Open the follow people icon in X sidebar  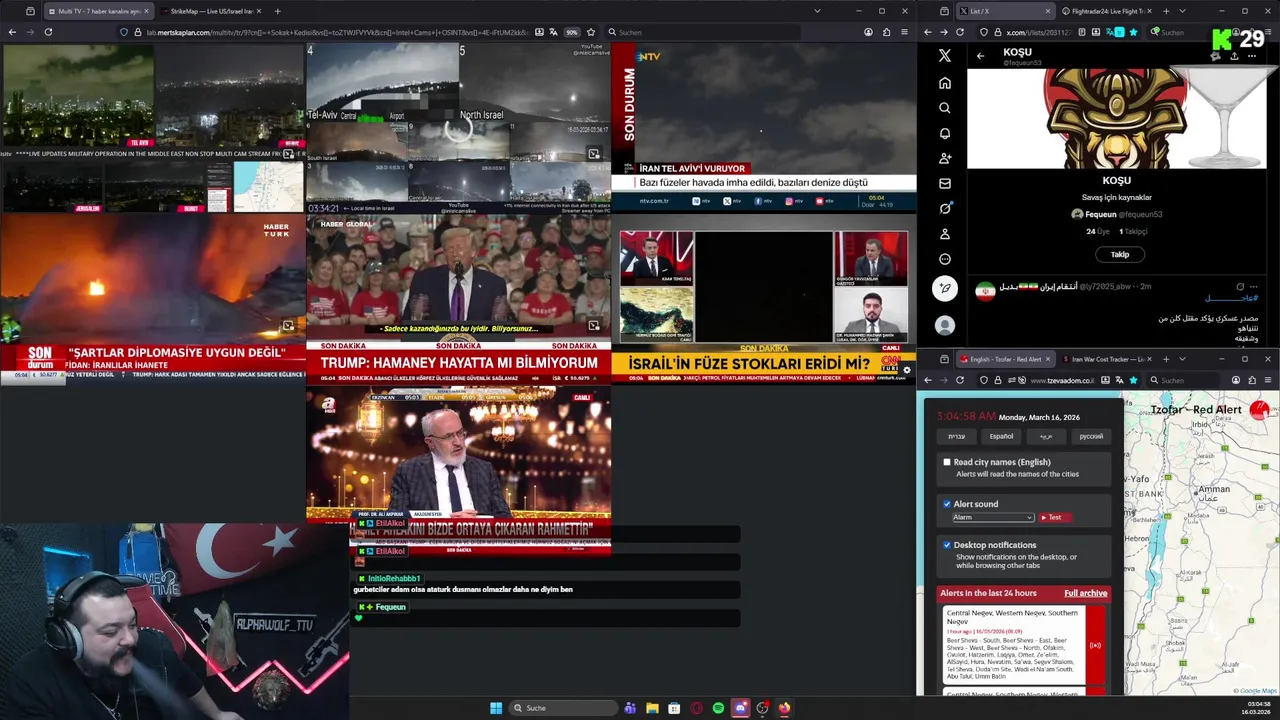pyautogui.click(x=945, y=158)
